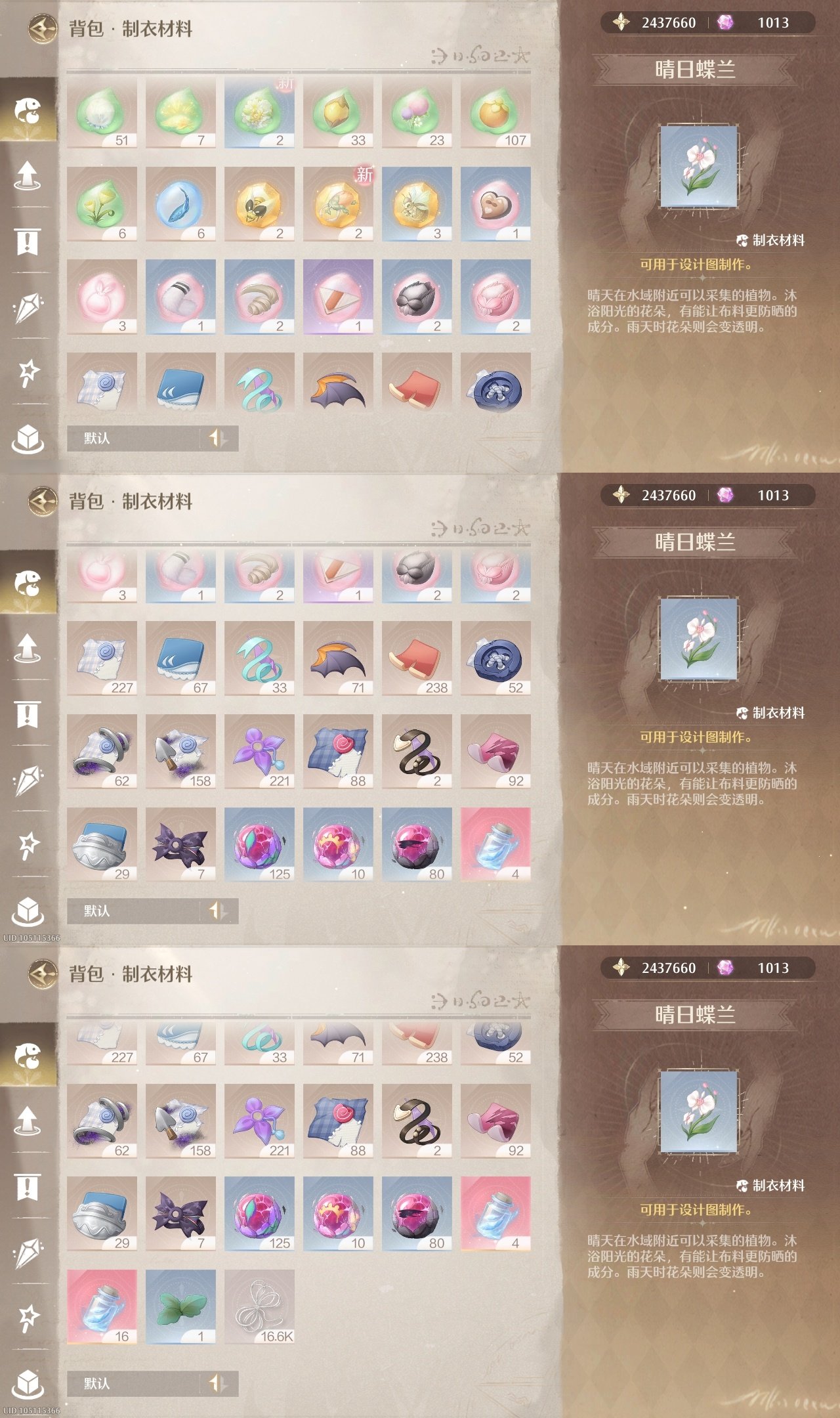
Task: Pick the blue fish bubble material
Action: (180, 204)
